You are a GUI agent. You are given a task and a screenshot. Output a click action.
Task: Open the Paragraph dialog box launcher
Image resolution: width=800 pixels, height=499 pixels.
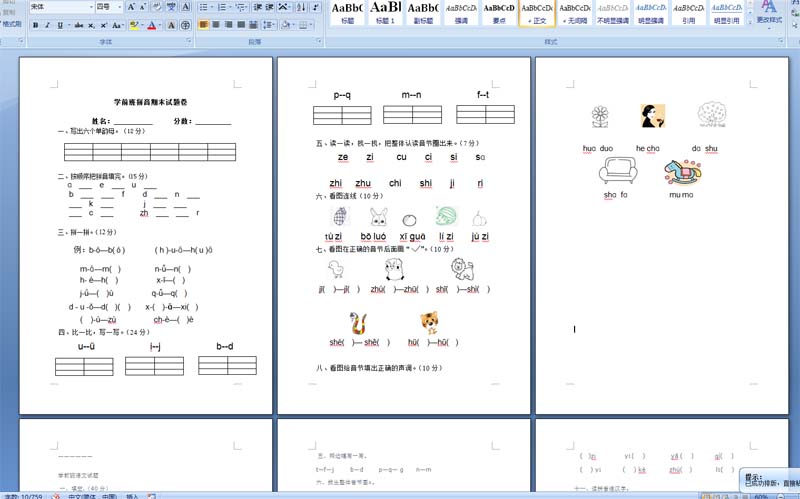319,41
